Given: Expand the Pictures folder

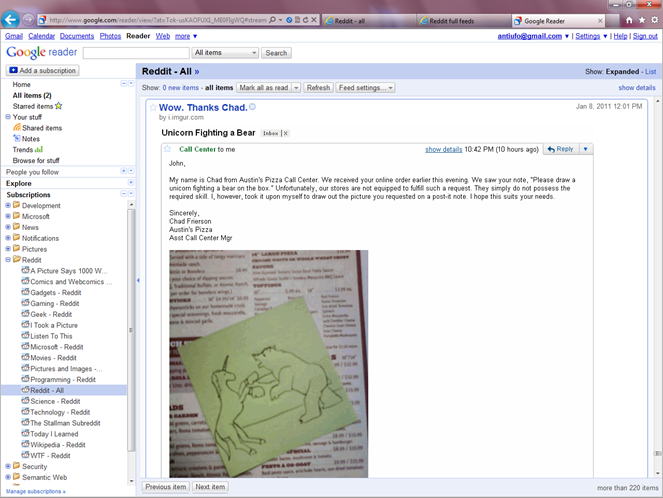Looking at the screenshot, I should (8, 249).
